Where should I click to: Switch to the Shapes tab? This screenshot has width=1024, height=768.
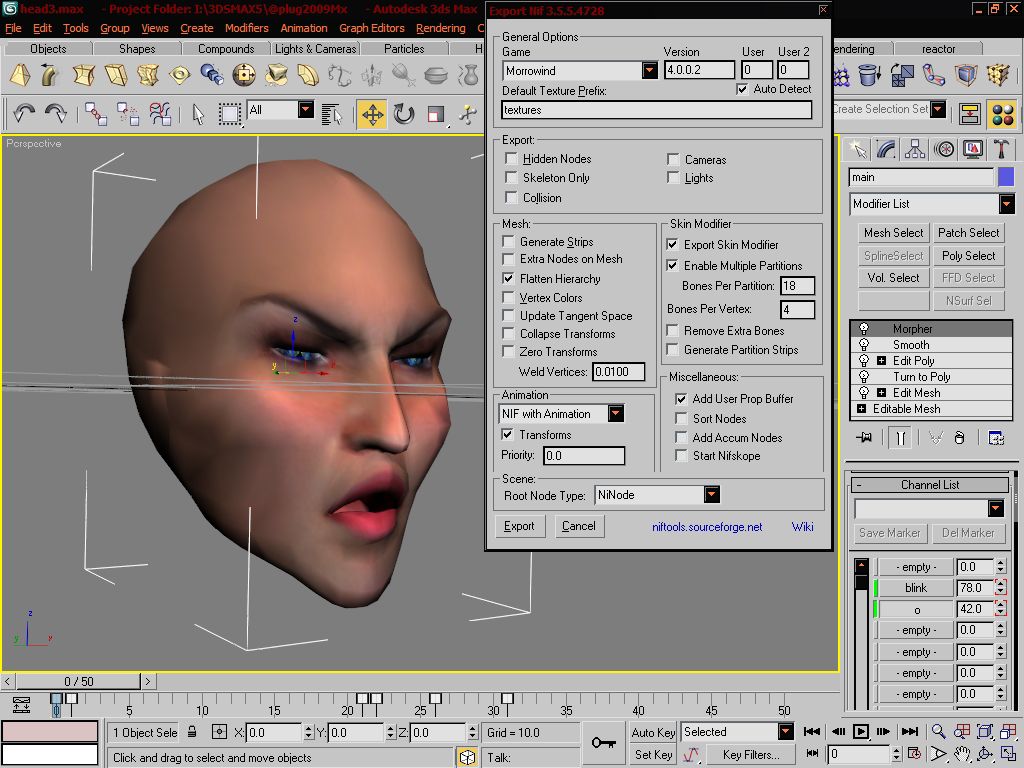(x=137, y=48)
